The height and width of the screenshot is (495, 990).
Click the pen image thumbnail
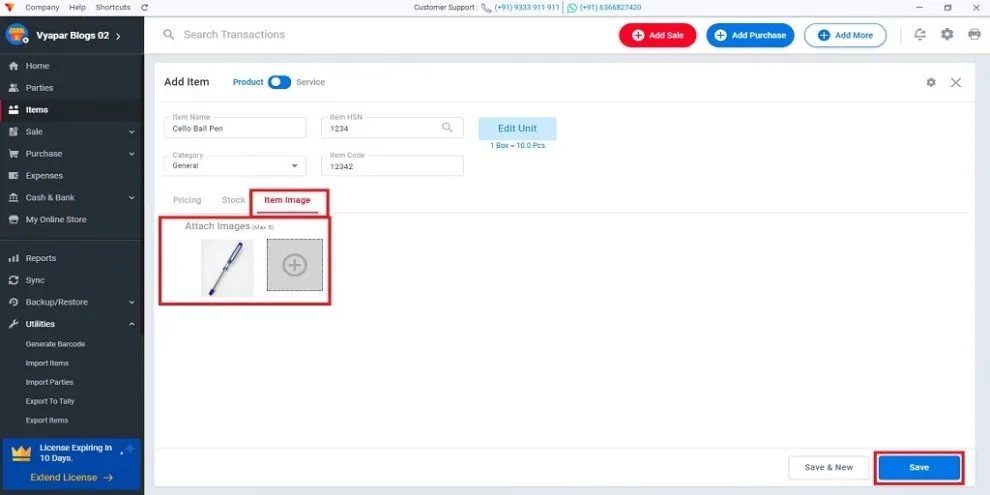(227, 268)
